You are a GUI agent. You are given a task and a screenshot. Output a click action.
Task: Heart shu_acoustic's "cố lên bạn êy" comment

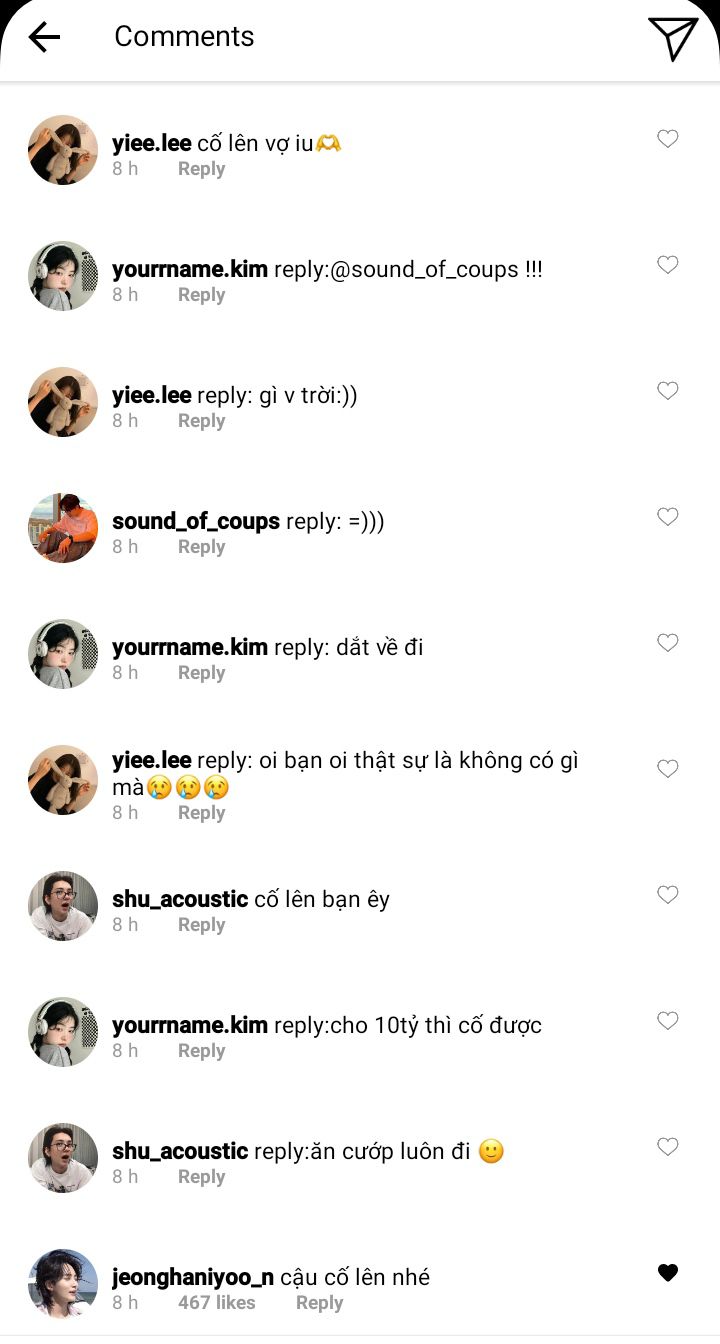(668, 895)
